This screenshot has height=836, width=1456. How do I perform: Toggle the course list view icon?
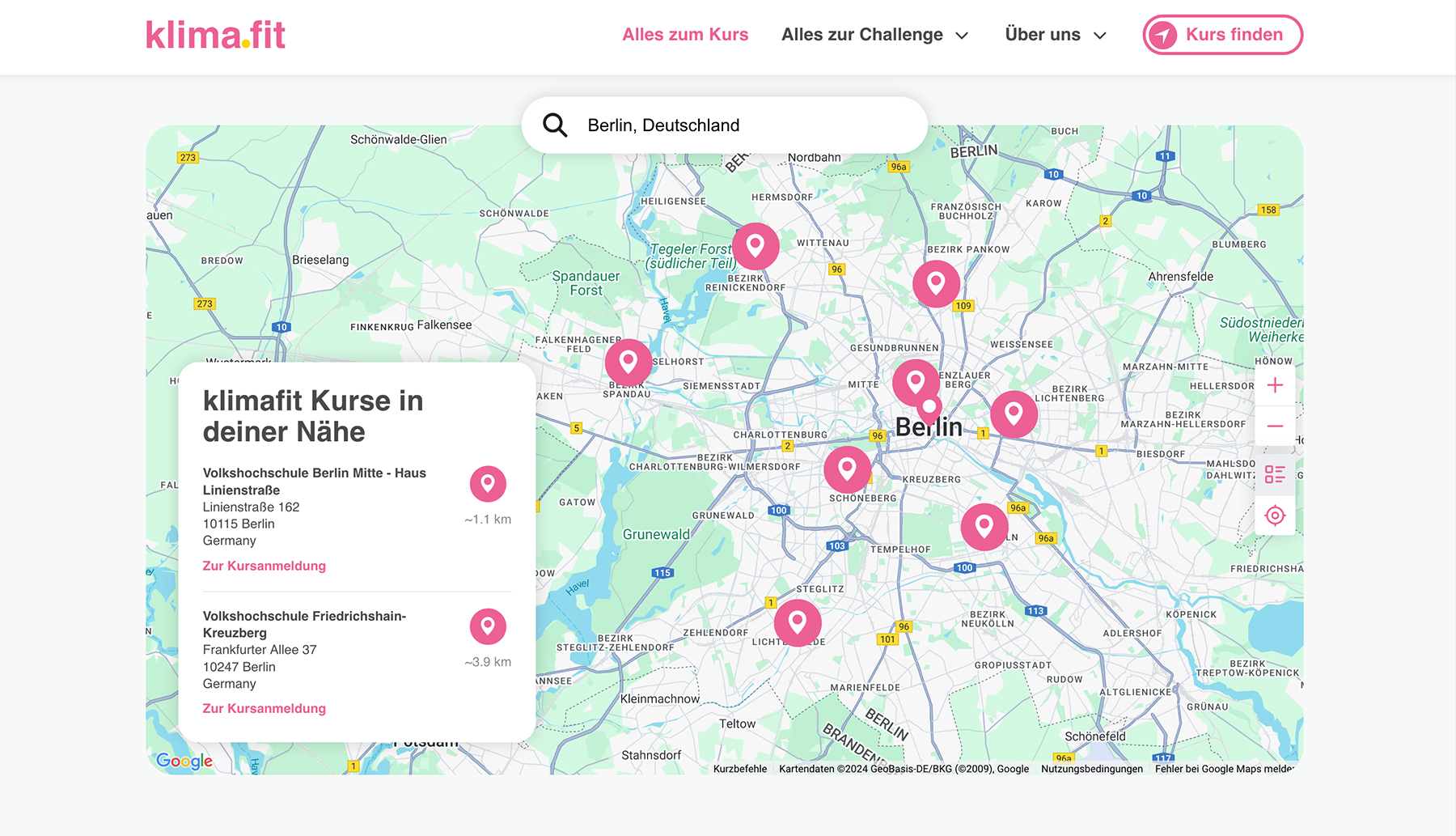[x=1275, y=474]
